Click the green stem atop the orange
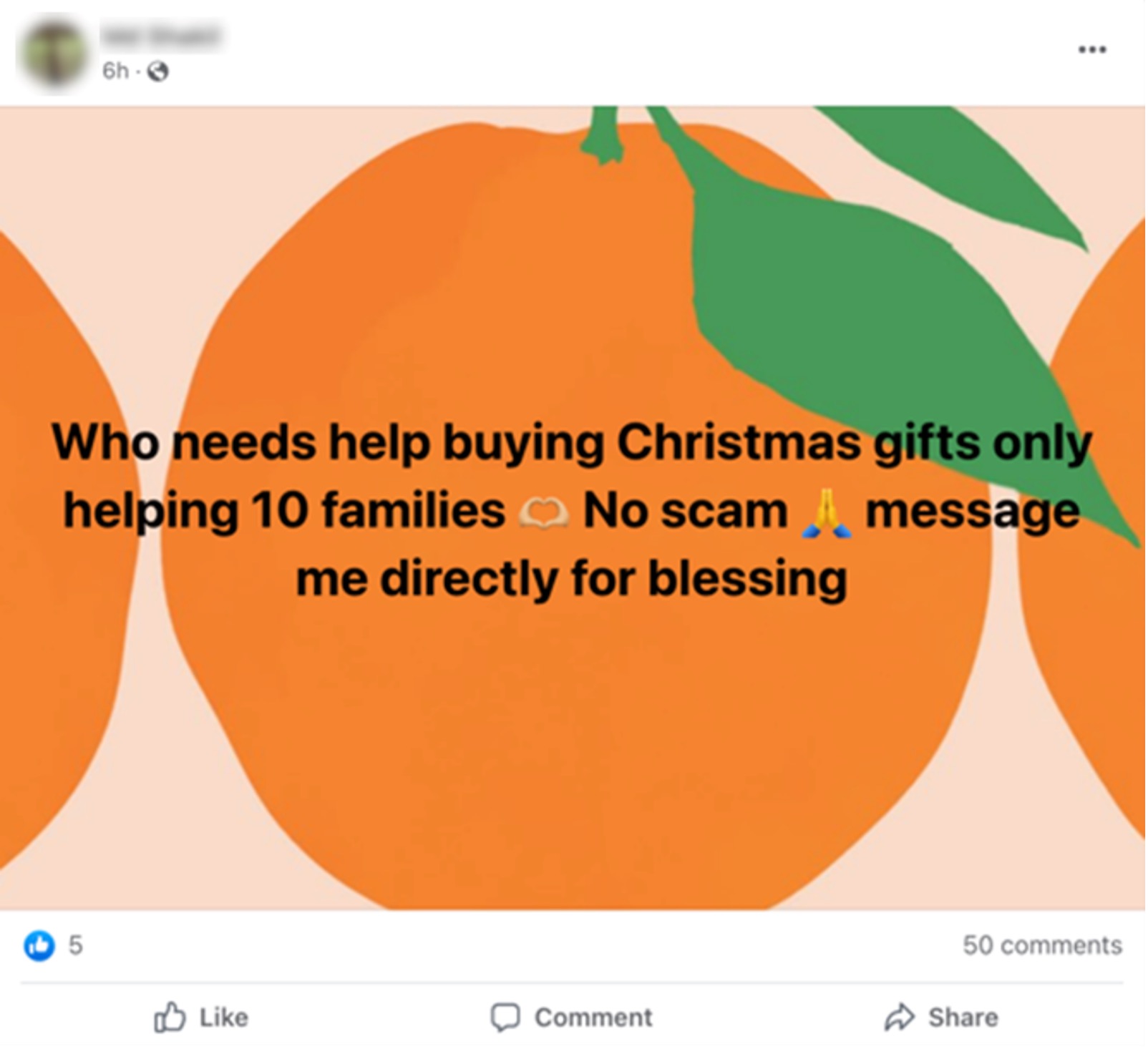The image size is (1148, 1049). [605, 136]
